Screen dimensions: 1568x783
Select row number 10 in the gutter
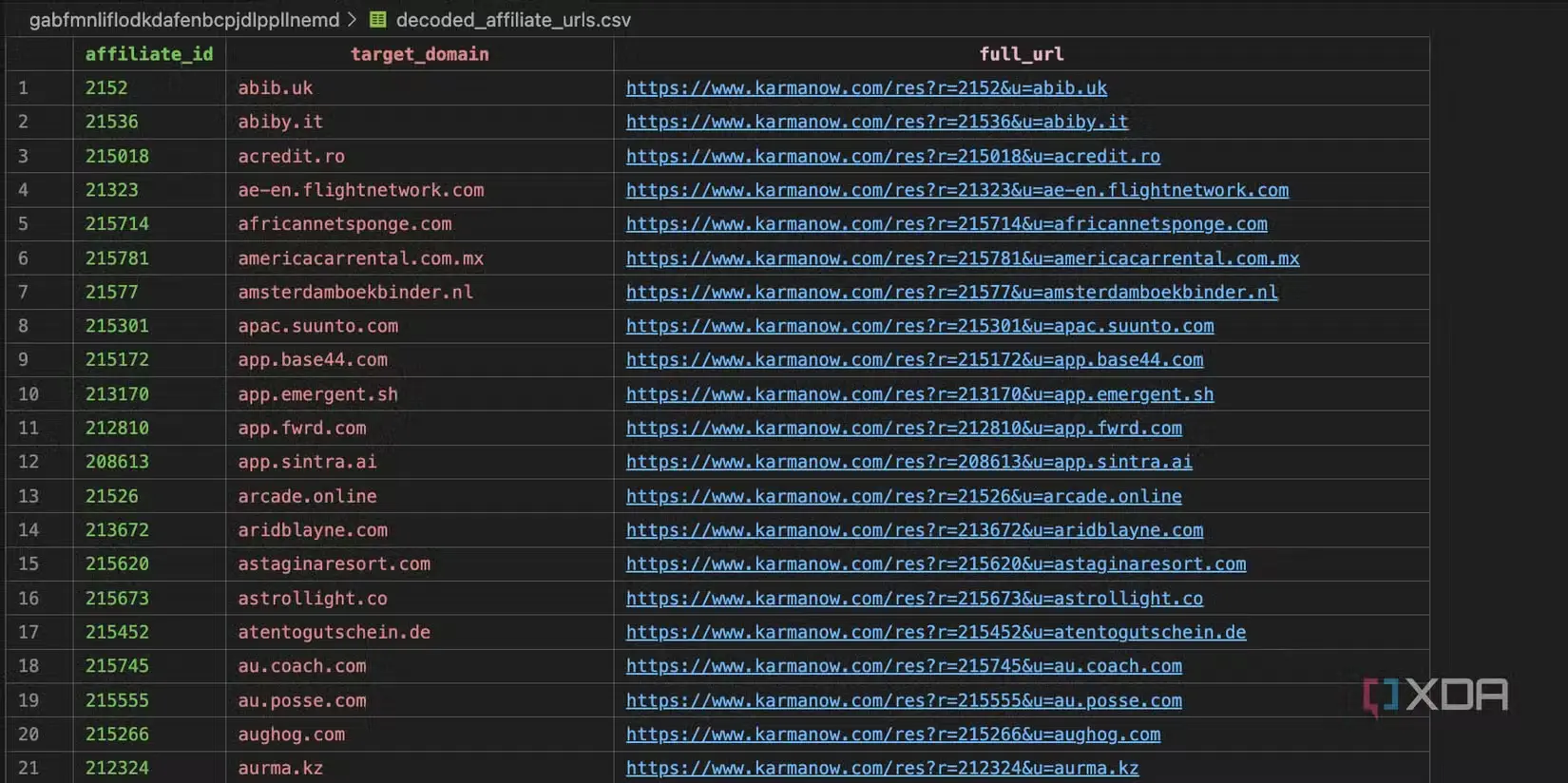(x=29, y=394)
